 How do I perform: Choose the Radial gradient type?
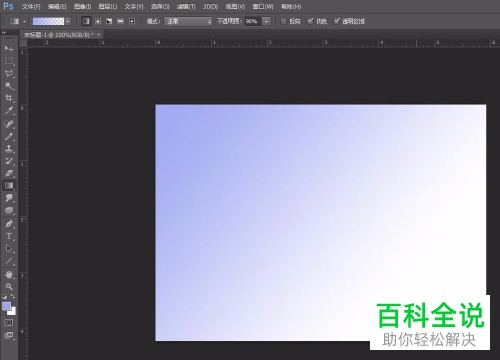pos(98,21)
